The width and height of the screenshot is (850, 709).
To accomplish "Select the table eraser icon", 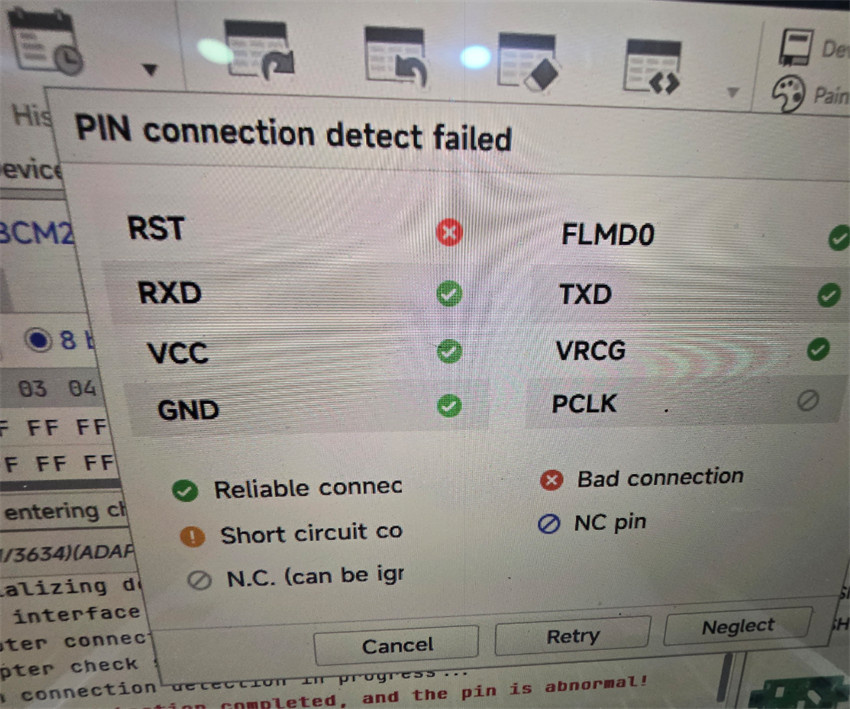I will pos(529,61).
